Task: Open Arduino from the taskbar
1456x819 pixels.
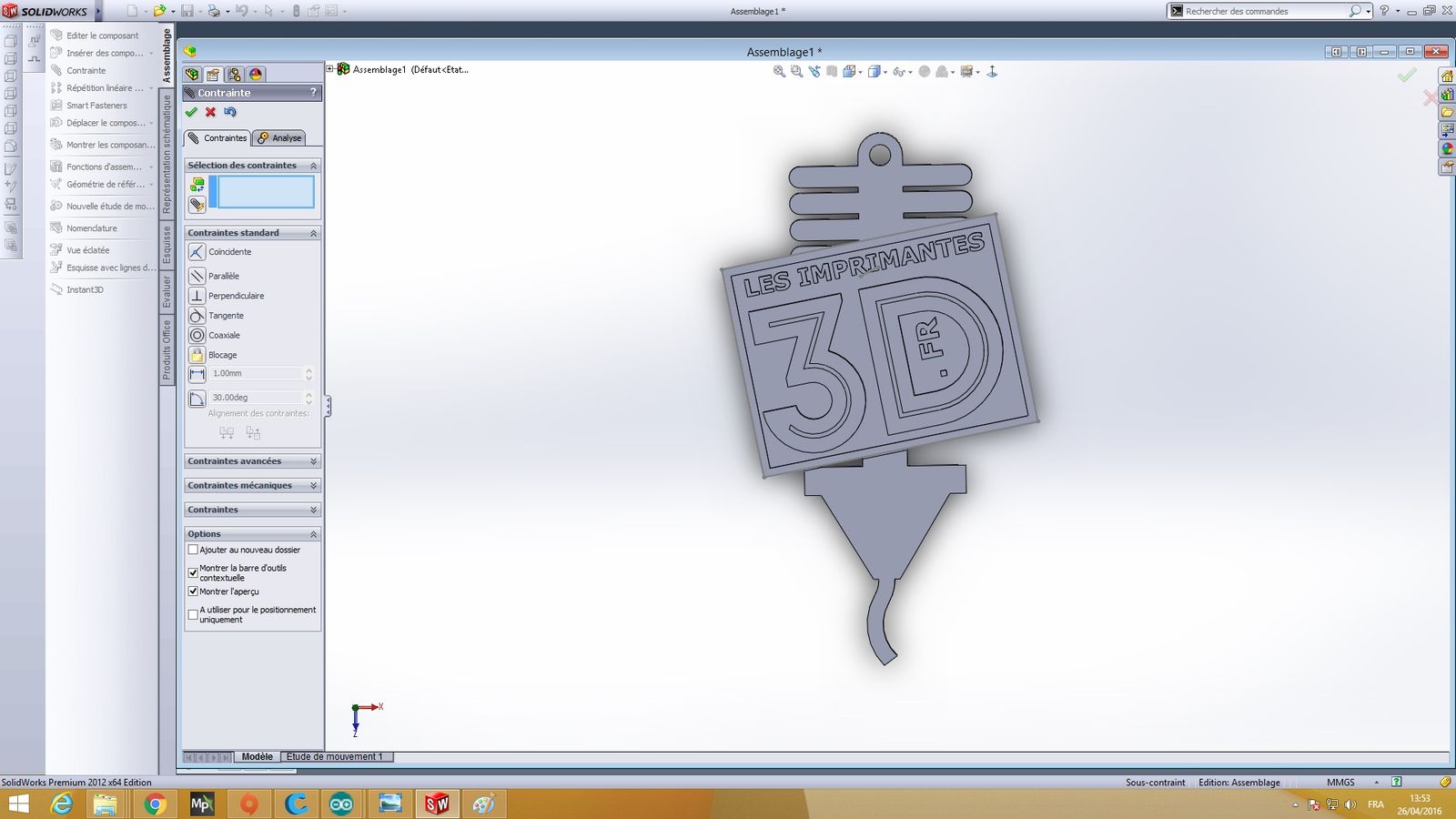Action: [342, 804]
